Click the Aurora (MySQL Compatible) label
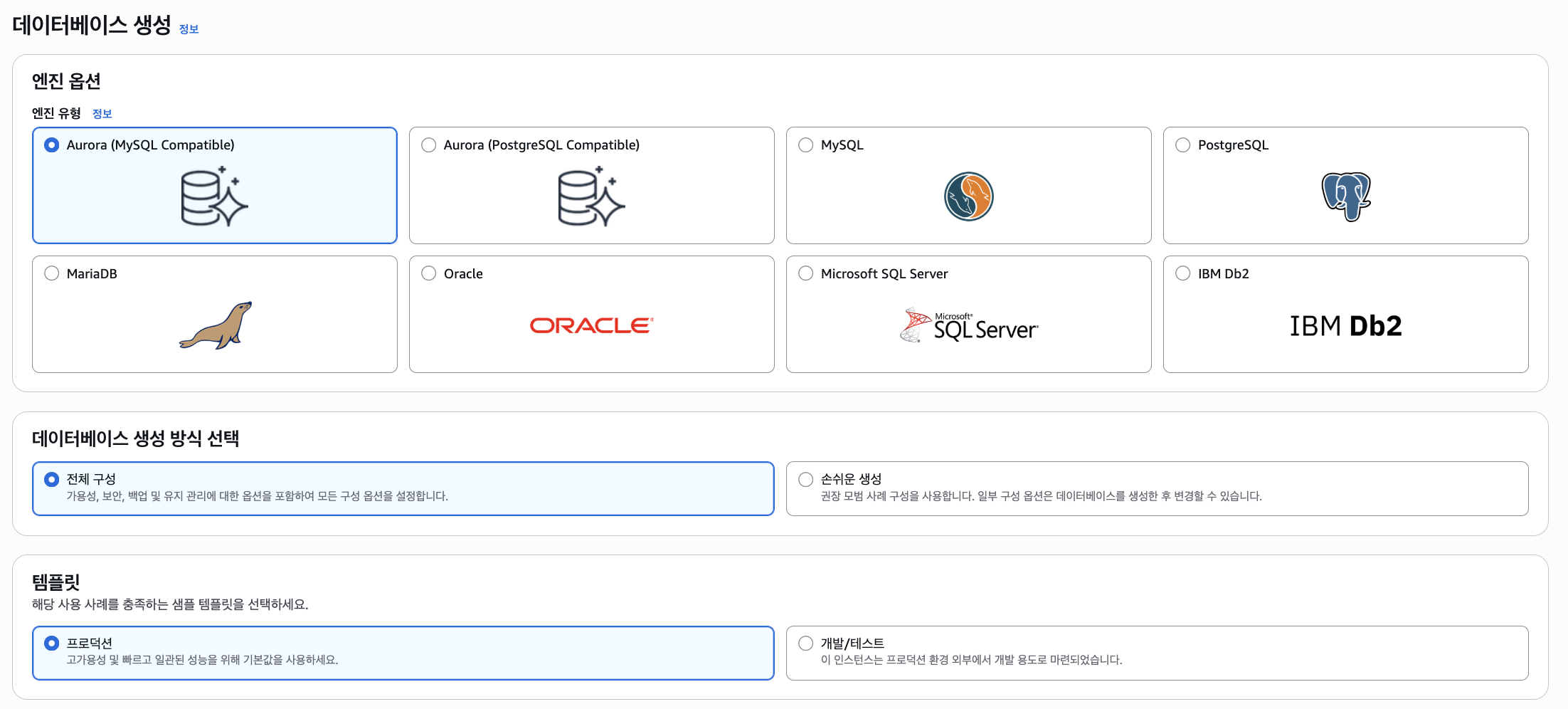1568x709 pixels. 151,145
